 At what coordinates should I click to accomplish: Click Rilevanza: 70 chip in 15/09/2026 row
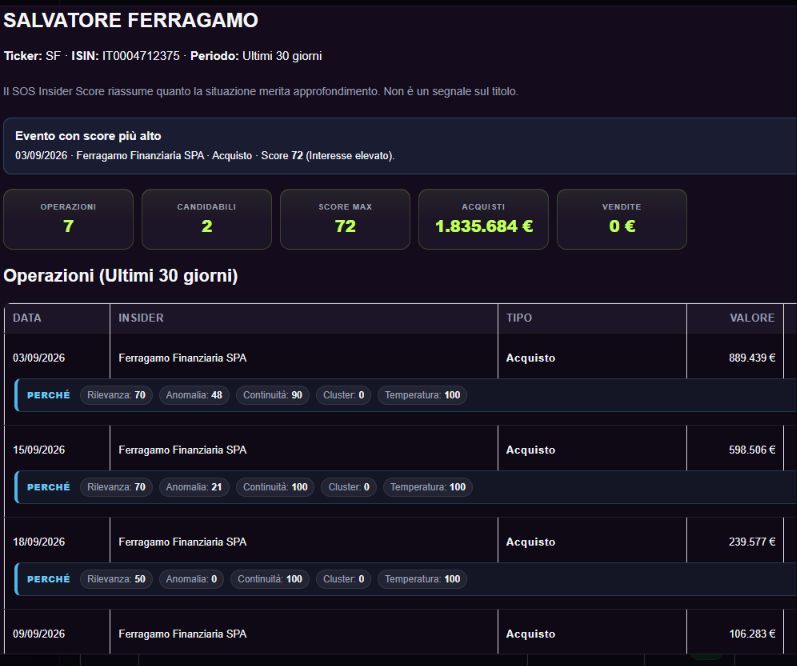[116, 487]
